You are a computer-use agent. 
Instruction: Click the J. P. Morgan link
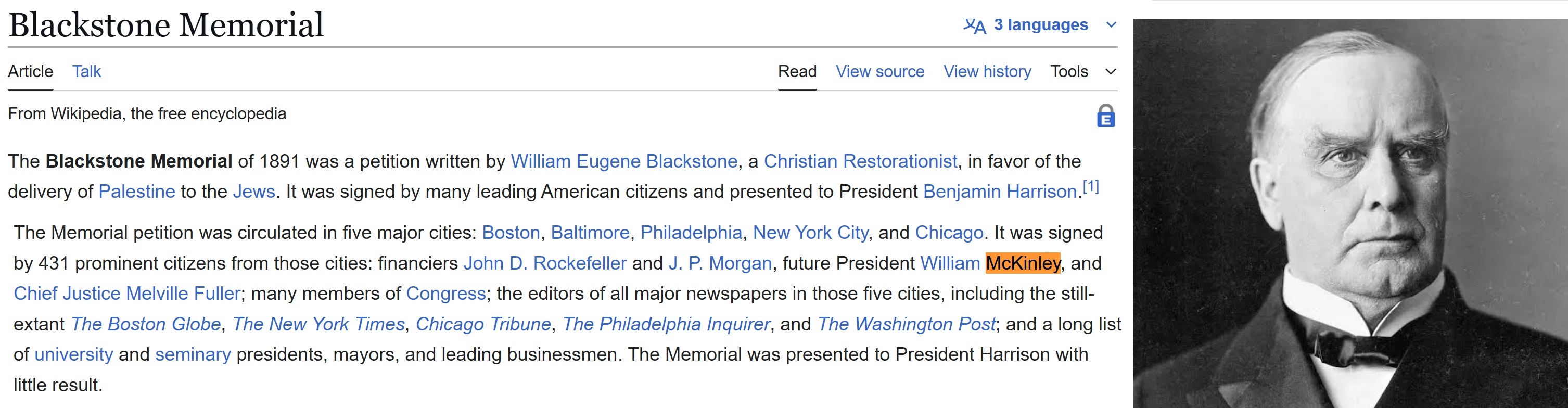(720, 263)
